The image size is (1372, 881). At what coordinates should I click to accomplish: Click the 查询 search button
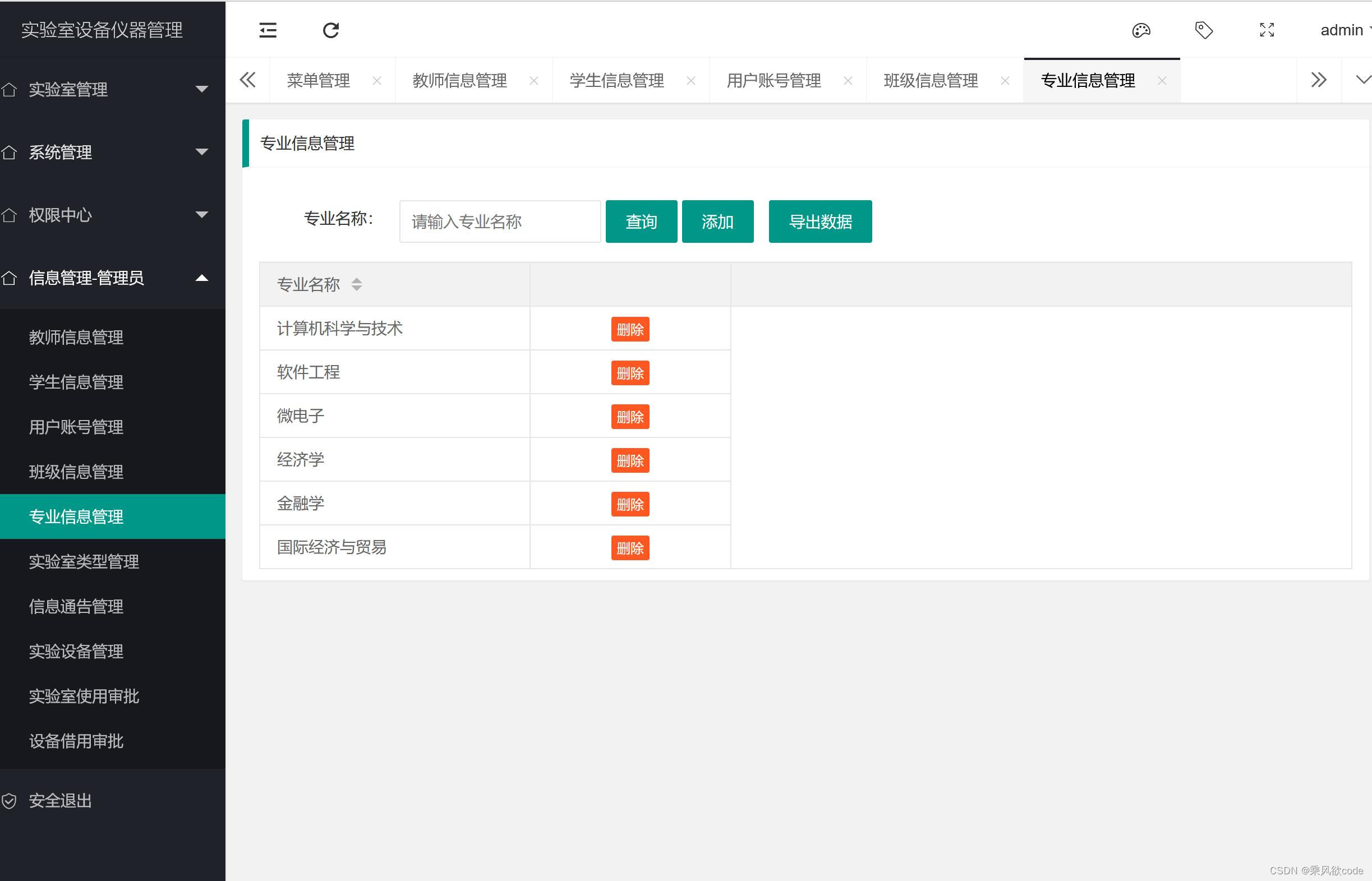[x=641, y=222]
